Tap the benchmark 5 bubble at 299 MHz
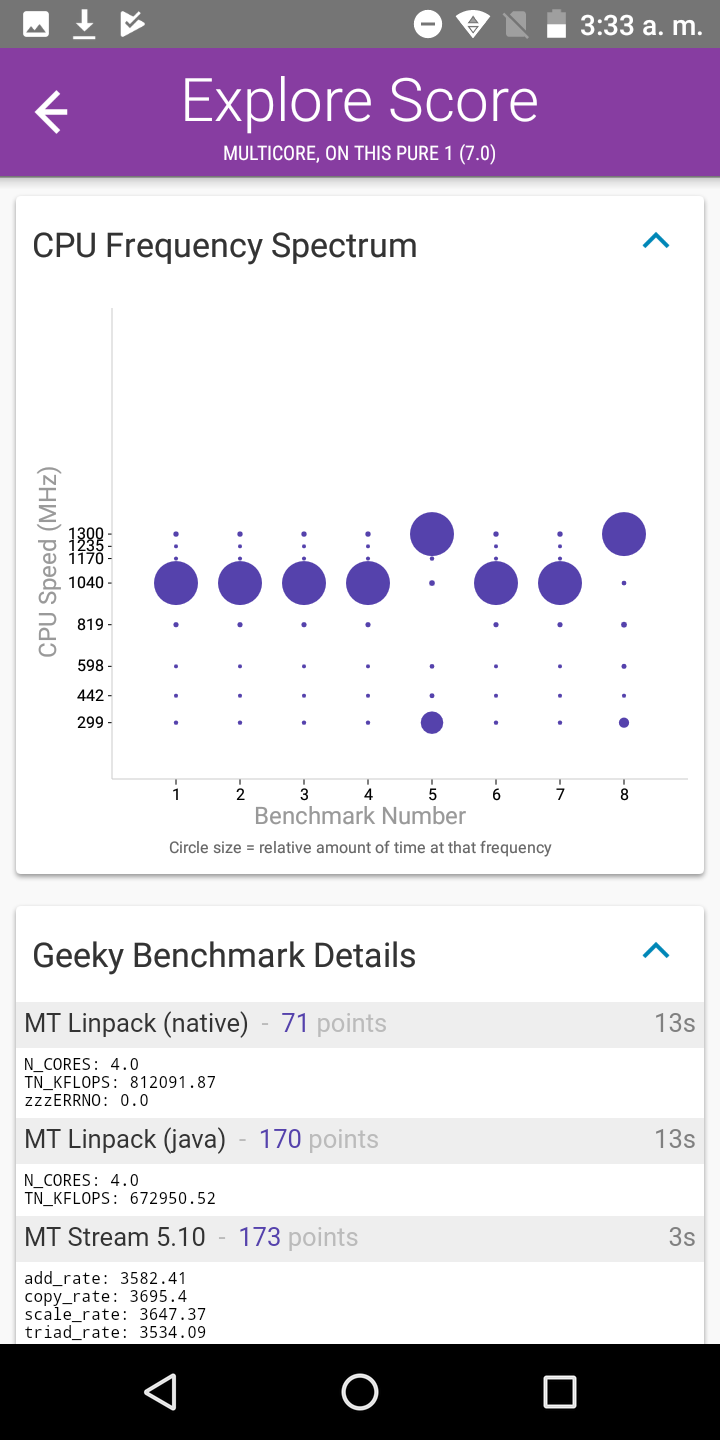 [432, 722]
